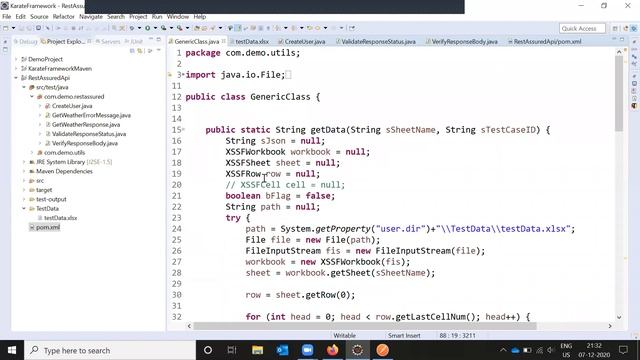The image size is (640, 360).
Task: Collapse the TestData folder
Action: 24,209
